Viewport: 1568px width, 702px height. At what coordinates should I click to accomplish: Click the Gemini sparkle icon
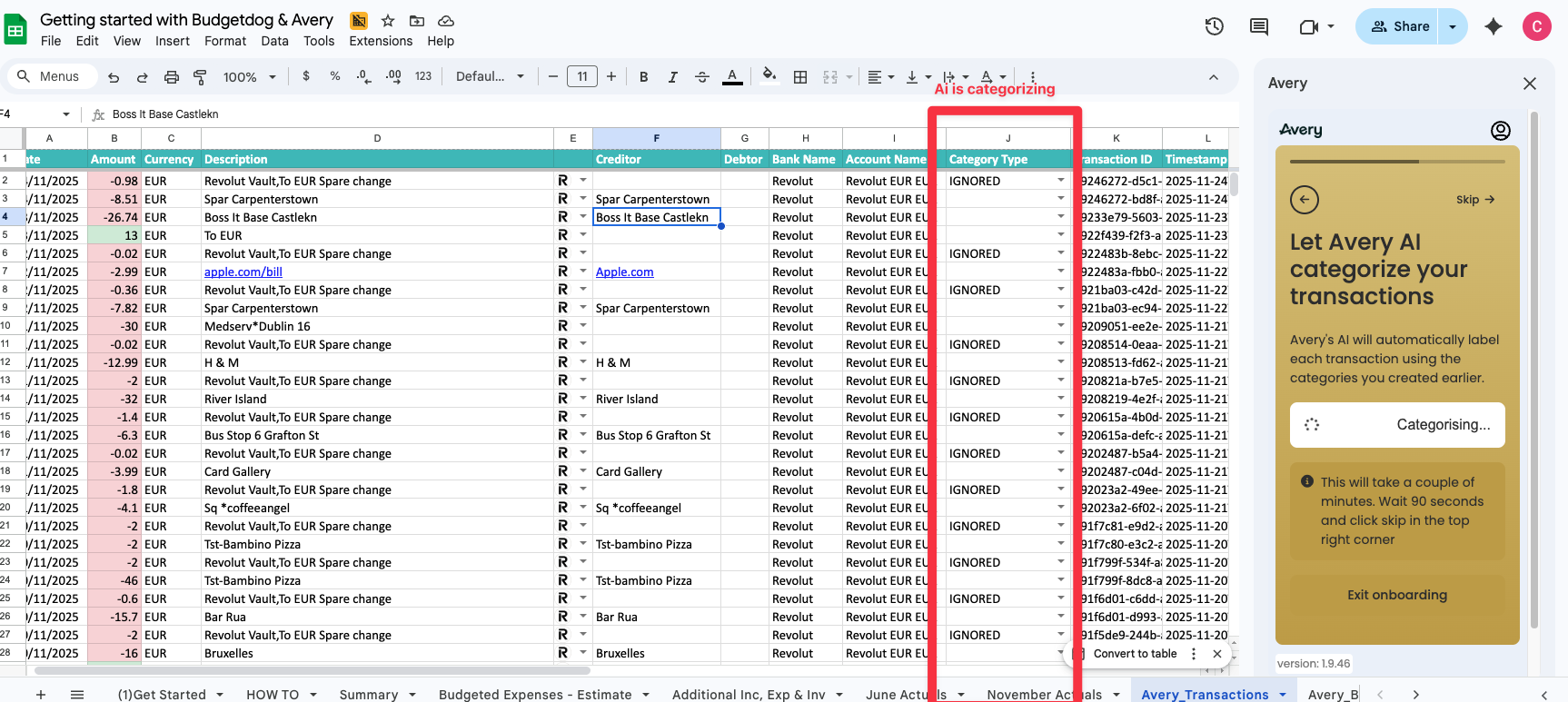click(1493, 26)
